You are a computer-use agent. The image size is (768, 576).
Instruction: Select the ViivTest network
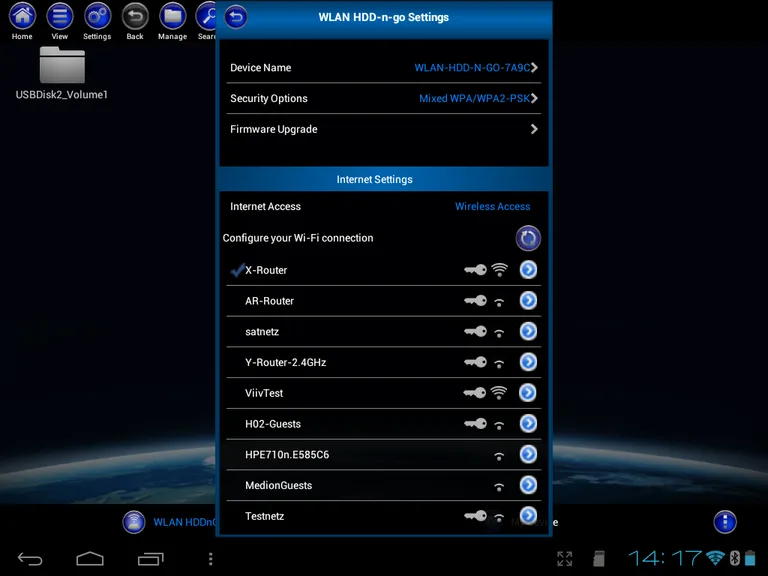(x=384, y=393)
